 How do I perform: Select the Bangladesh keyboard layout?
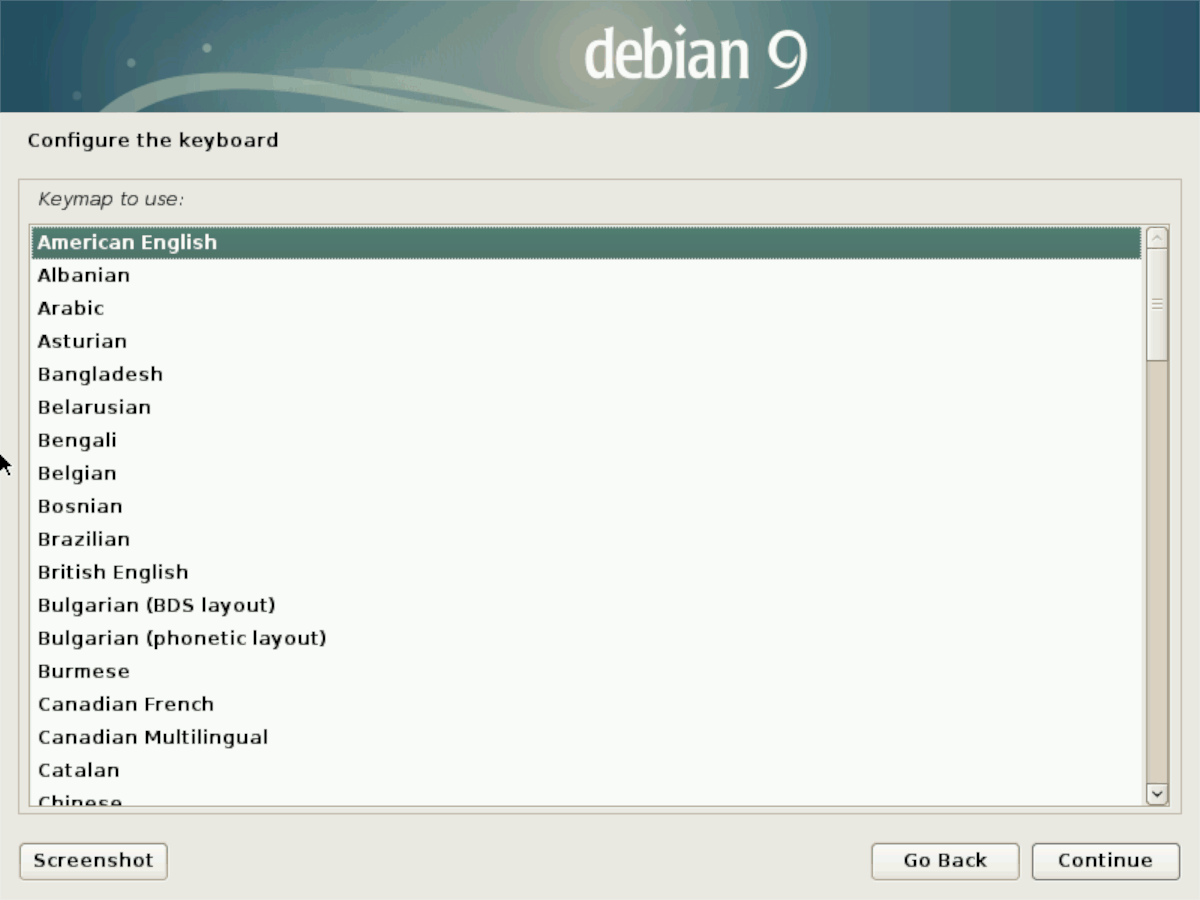click(x=100, y=374)
